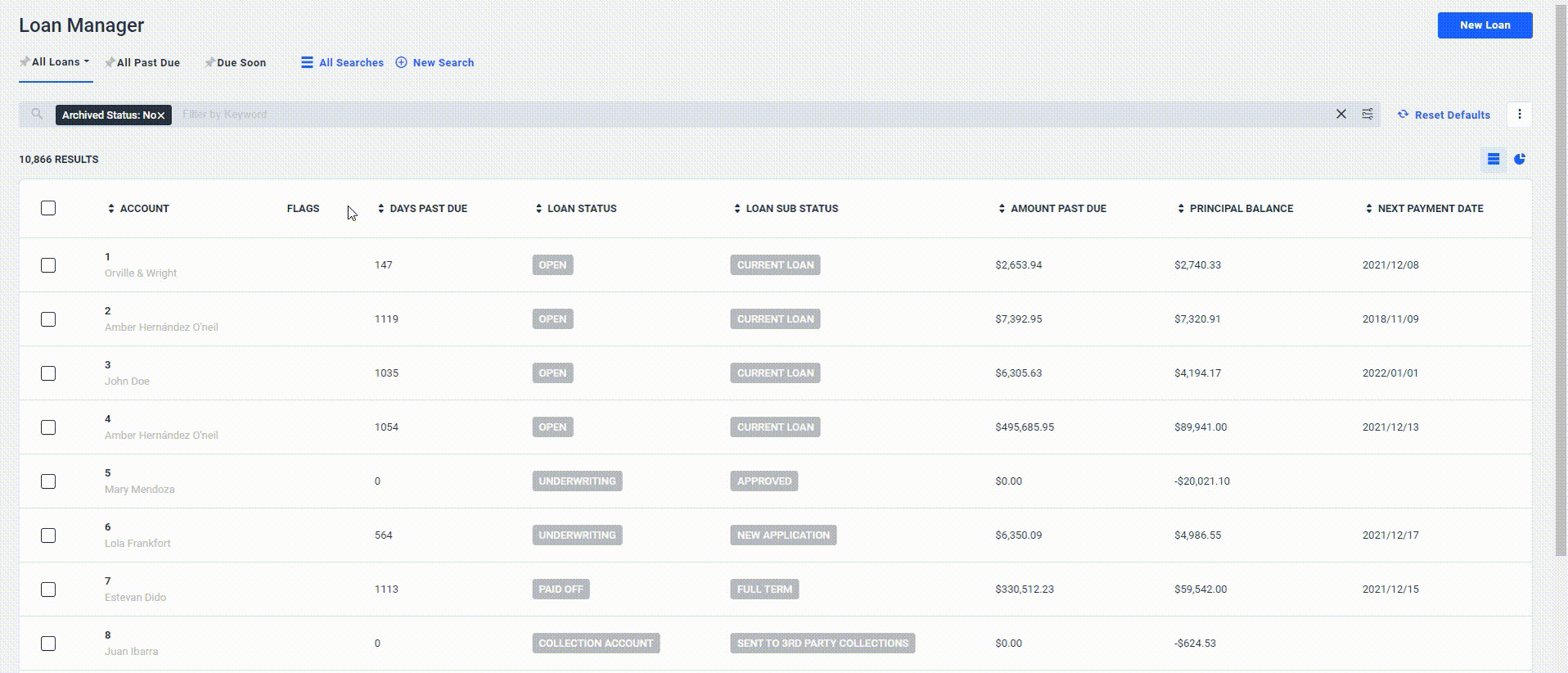Viewport: 1568px width, 673px height.
Task: Click the All Searches list icon
Action: tap(307, 62)
